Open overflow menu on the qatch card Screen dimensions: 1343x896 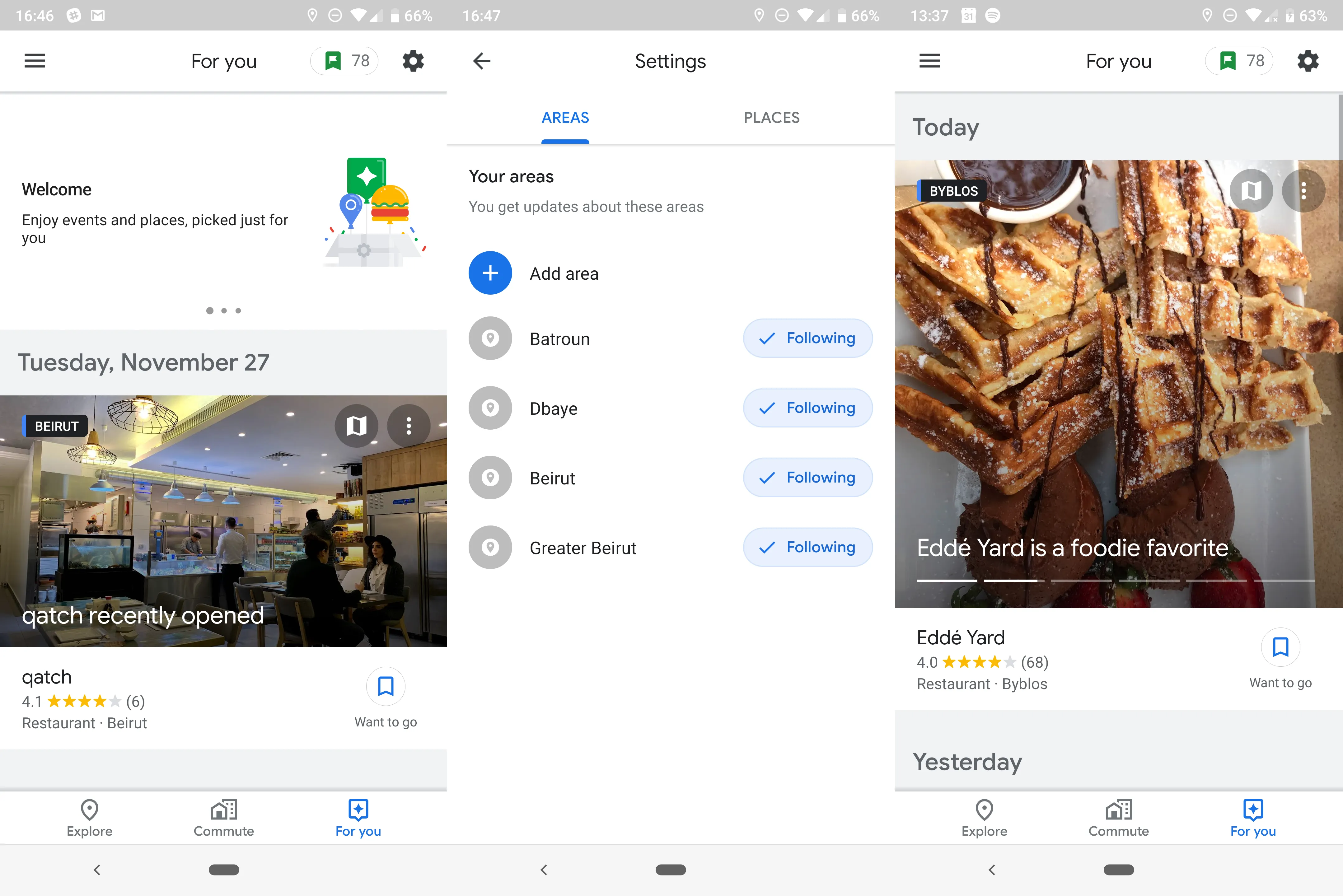click(x=409, y=426)
